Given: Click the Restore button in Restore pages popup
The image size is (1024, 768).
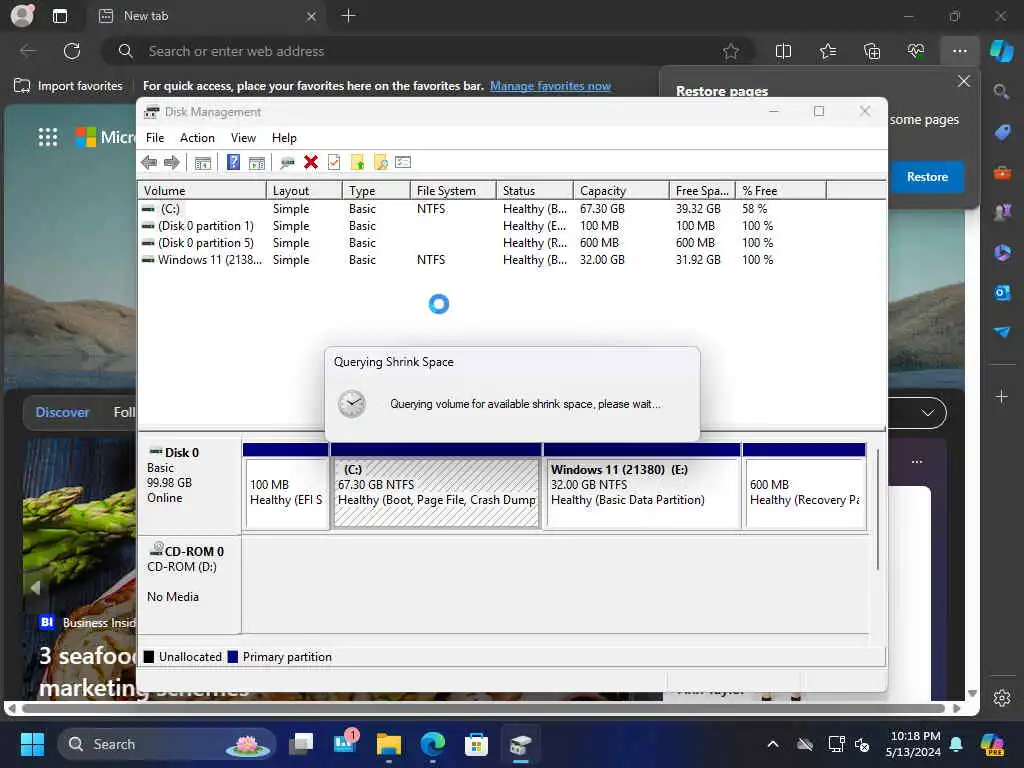Looking at the screenshot, I should point(927,177).
